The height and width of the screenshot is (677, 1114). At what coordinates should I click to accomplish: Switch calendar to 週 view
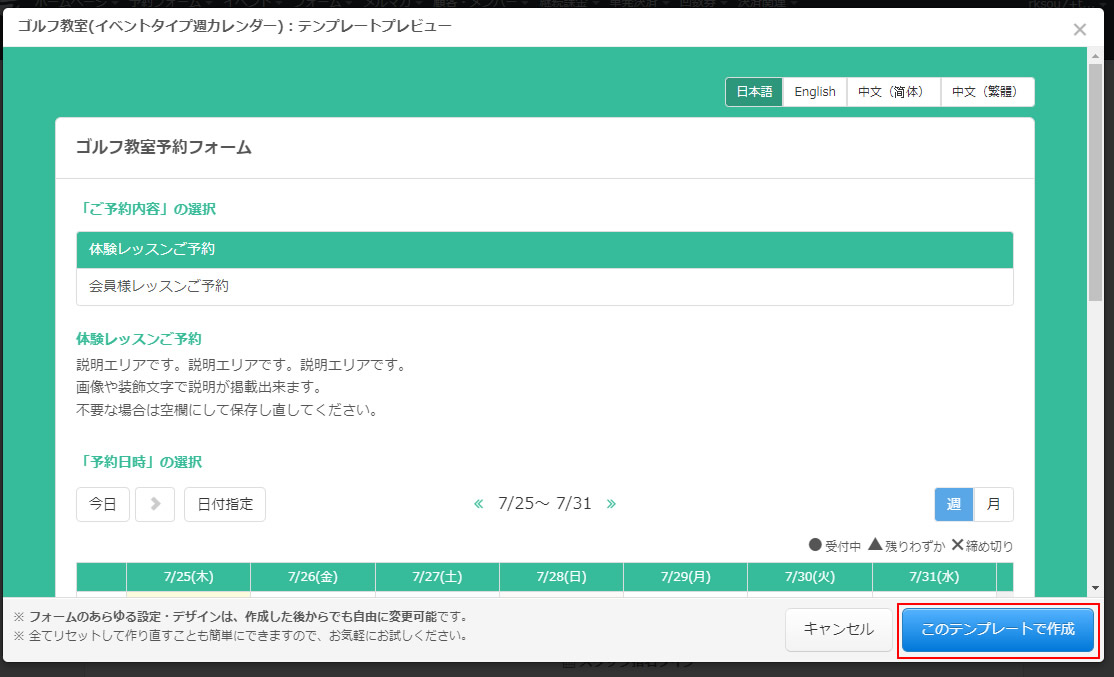(954, 504)
